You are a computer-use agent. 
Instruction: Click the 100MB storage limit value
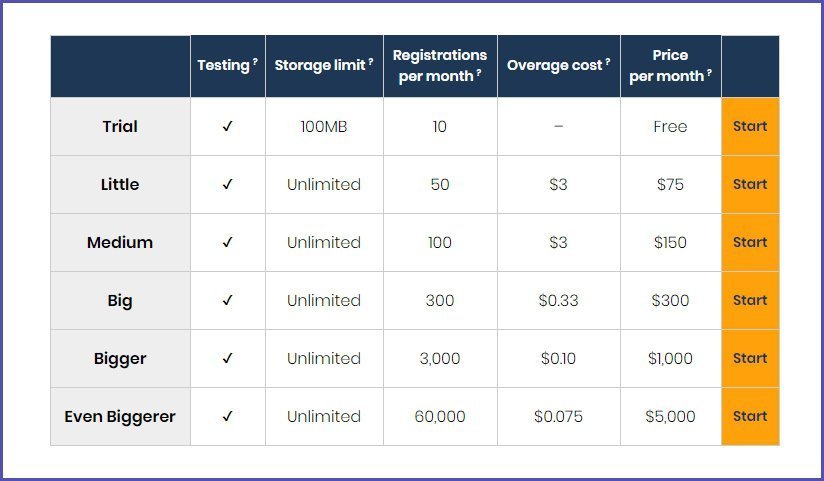[324, 127]
